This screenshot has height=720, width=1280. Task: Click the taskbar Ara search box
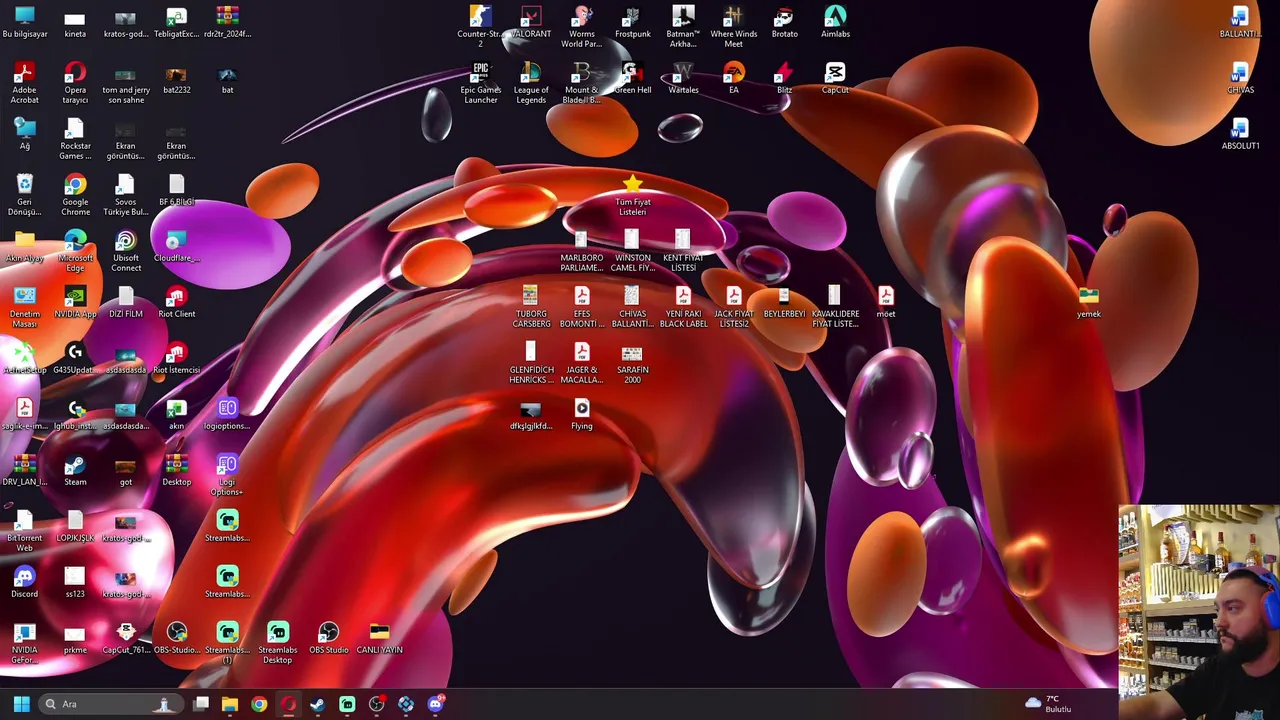pyautogui.click(x=109, y=704)
